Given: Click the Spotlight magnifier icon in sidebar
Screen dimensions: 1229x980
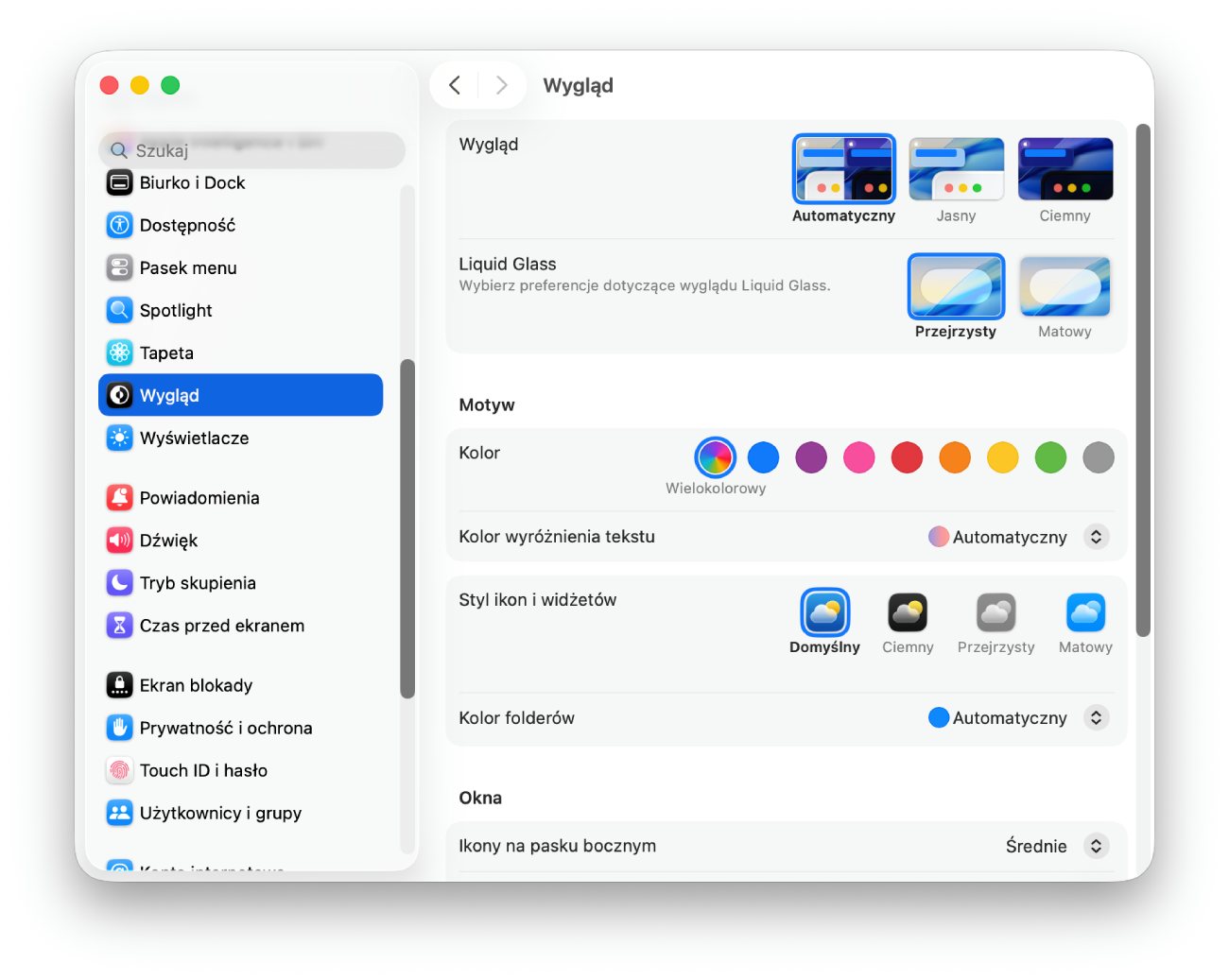Looking at the screenshot, I should [119, 310].
